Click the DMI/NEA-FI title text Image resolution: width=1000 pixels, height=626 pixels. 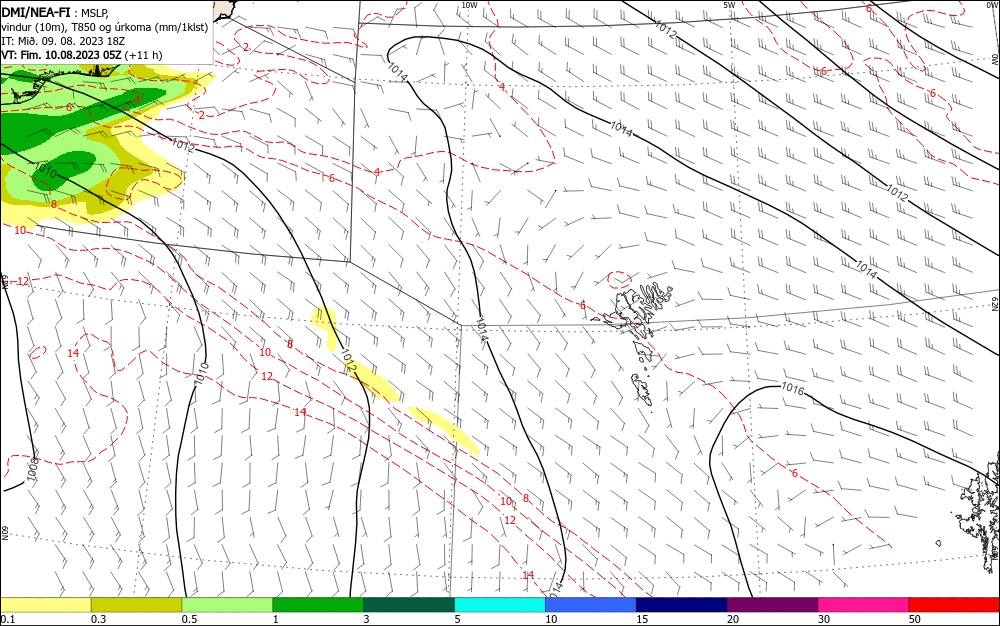[36, 11]
